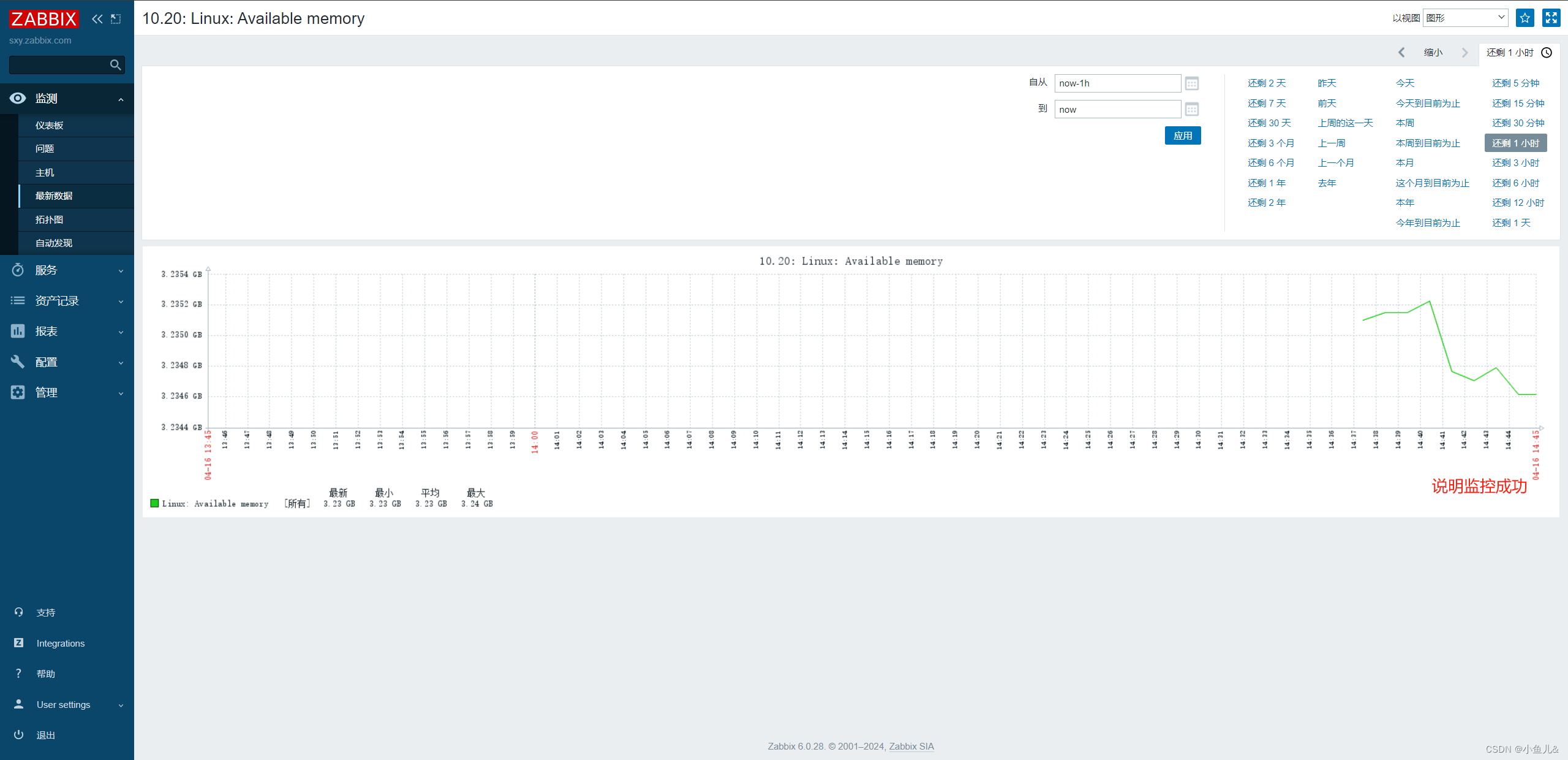The image size is (1568, 760).
Task: Open 自动发现 menu item
Action: tap(76, 243)
